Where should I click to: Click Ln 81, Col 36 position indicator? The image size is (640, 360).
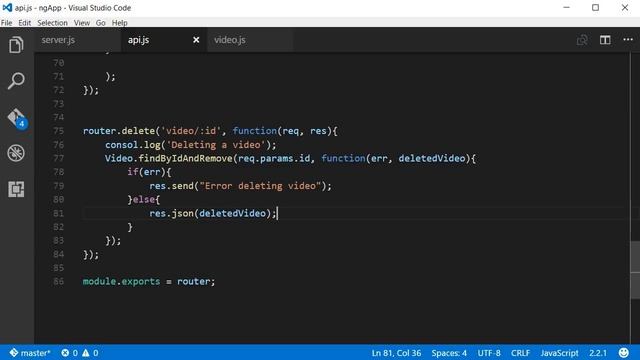coord(396,353)
